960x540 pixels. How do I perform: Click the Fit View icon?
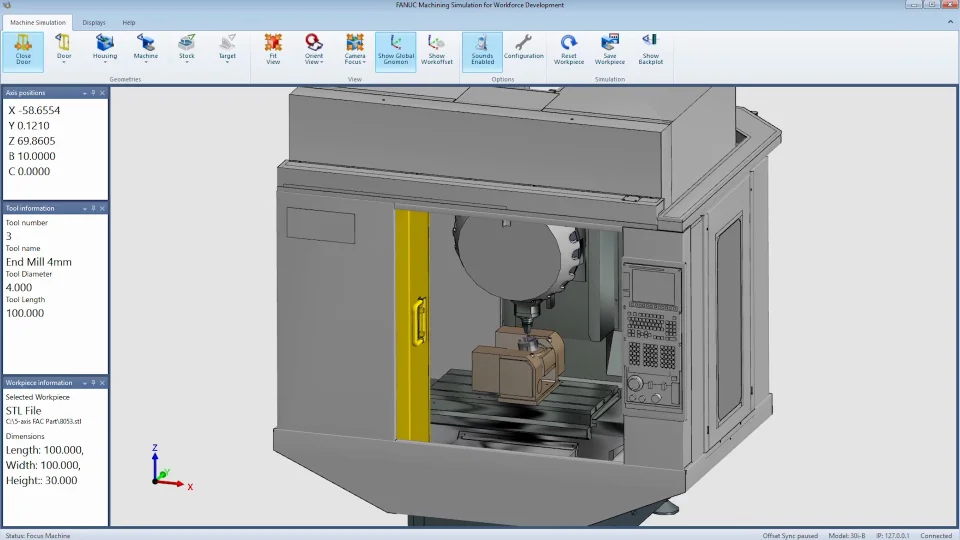[x=273, y=48]
